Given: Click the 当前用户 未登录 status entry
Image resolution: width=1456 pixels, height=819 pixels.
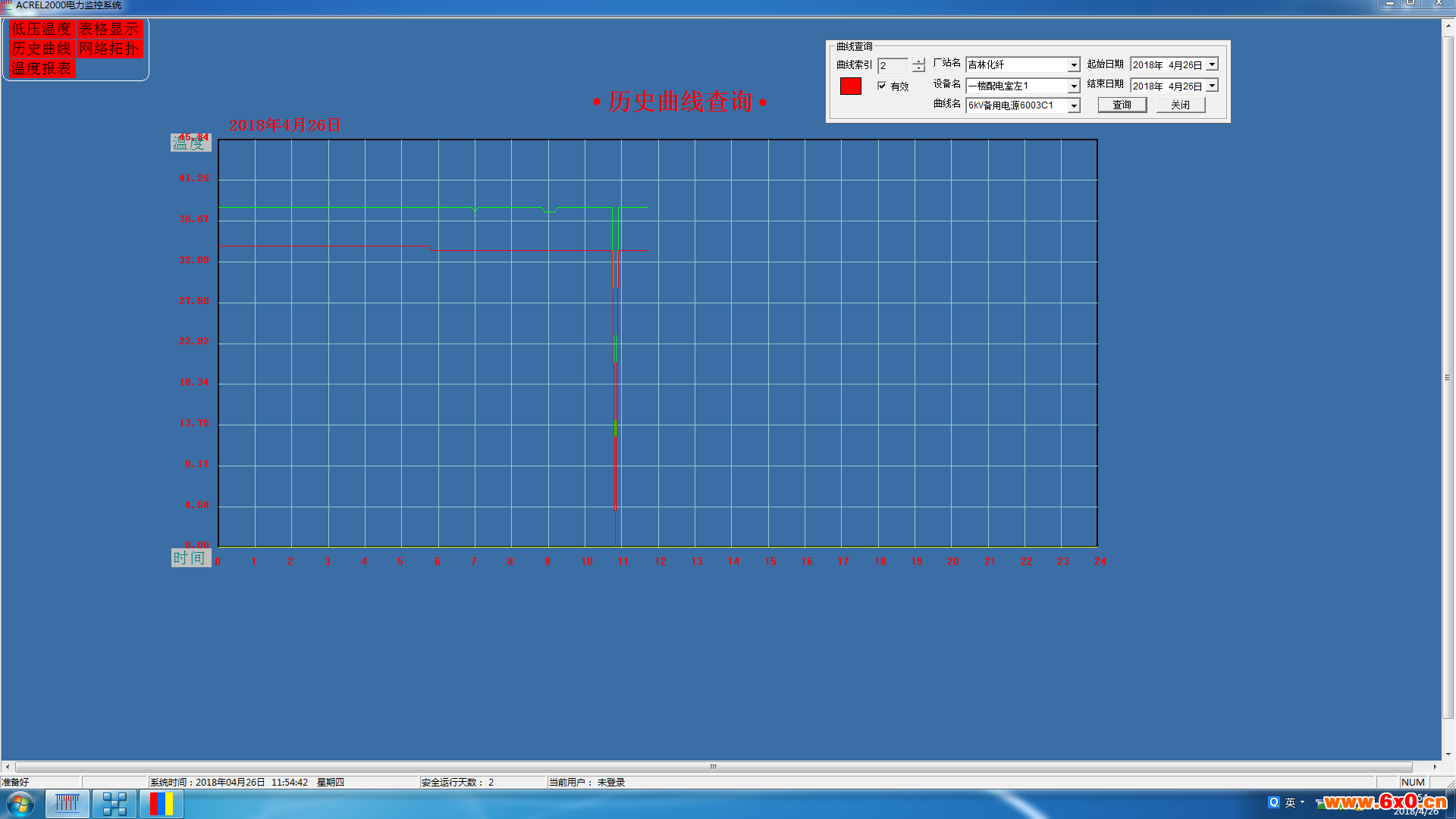Looking at the screenshot, I should tap(587, 783).
